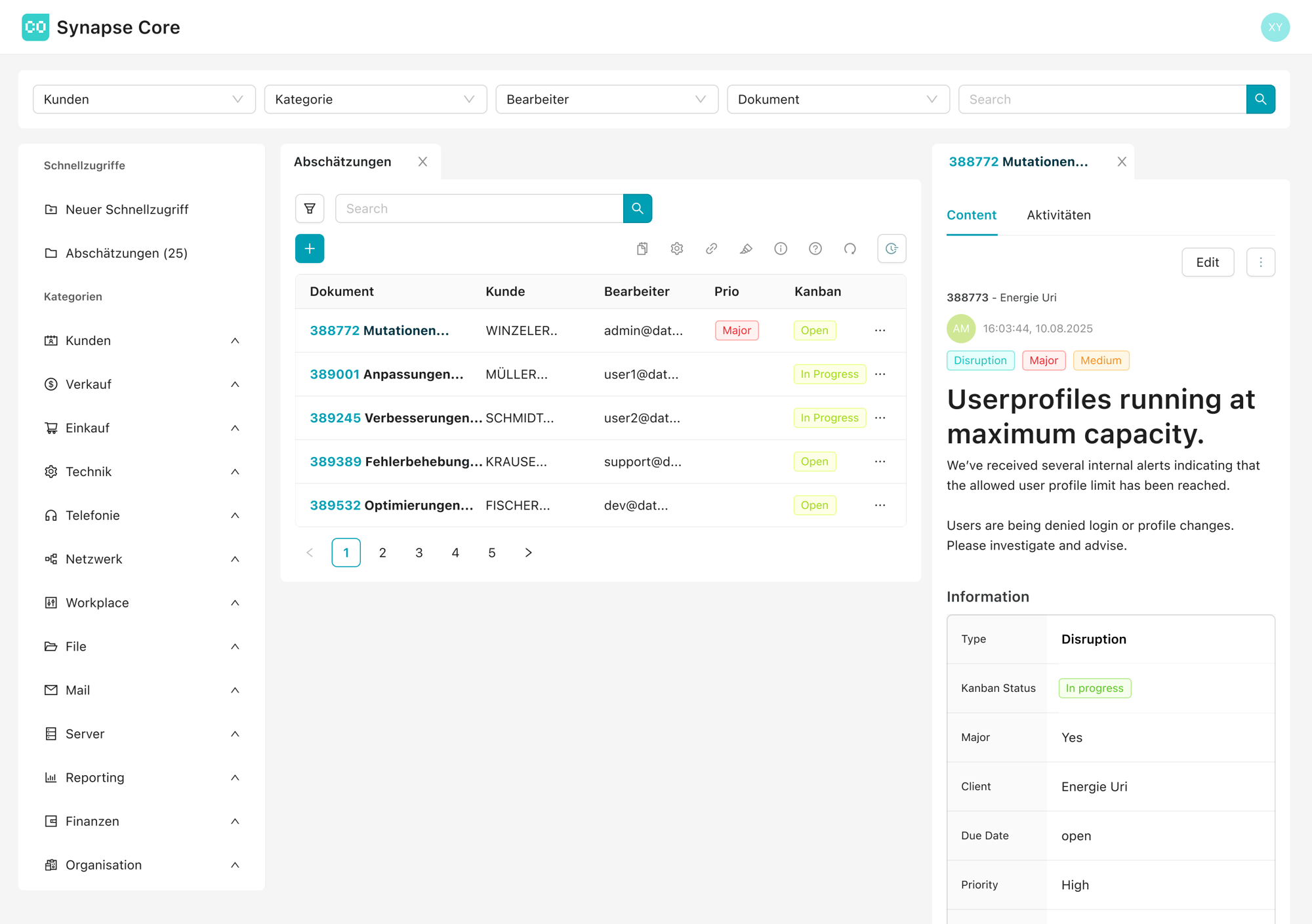Open the Bearbeiter filter dropdown
The image size is (1312, 924).
pyautogui.click(x=606, y=99)
